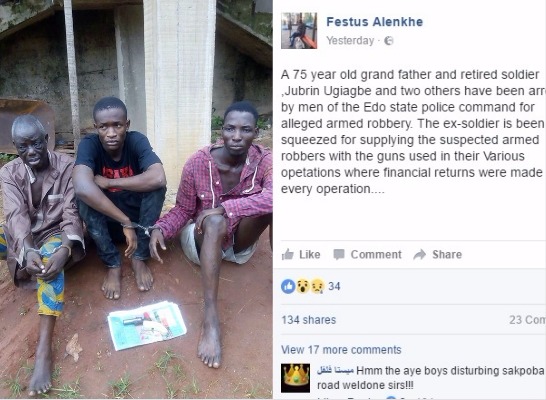
Task: Click the Like thumbs-up icon
Action: [288, 254]
